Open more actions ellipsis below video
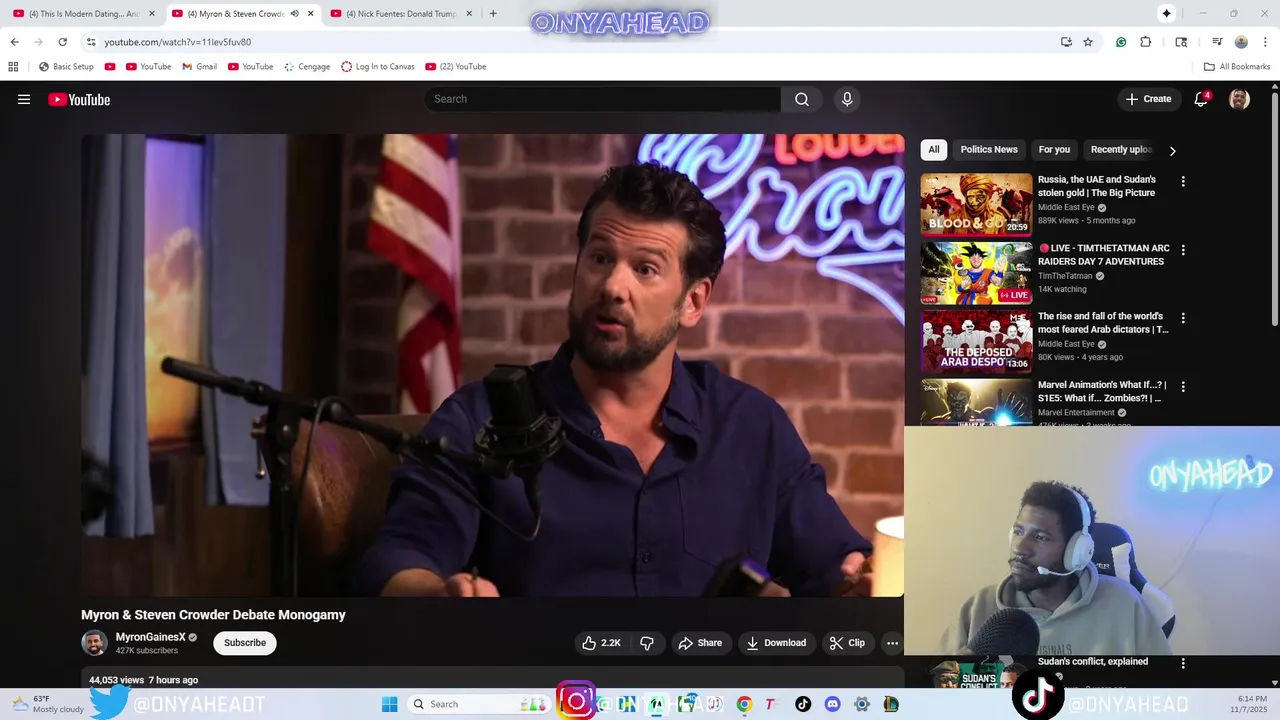Image resolution: width=1280 pixels, height=720 pixels. (892, 643)
